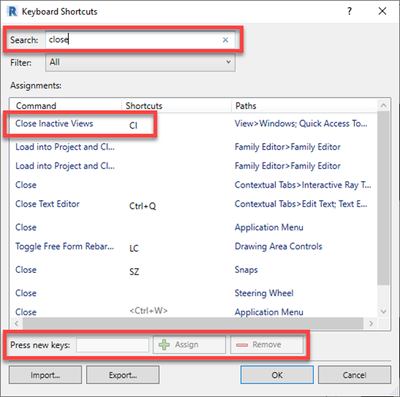Viewport: 400px width, 397px height.
Task: Select the Close Text Editor command row
Action: 194,205
